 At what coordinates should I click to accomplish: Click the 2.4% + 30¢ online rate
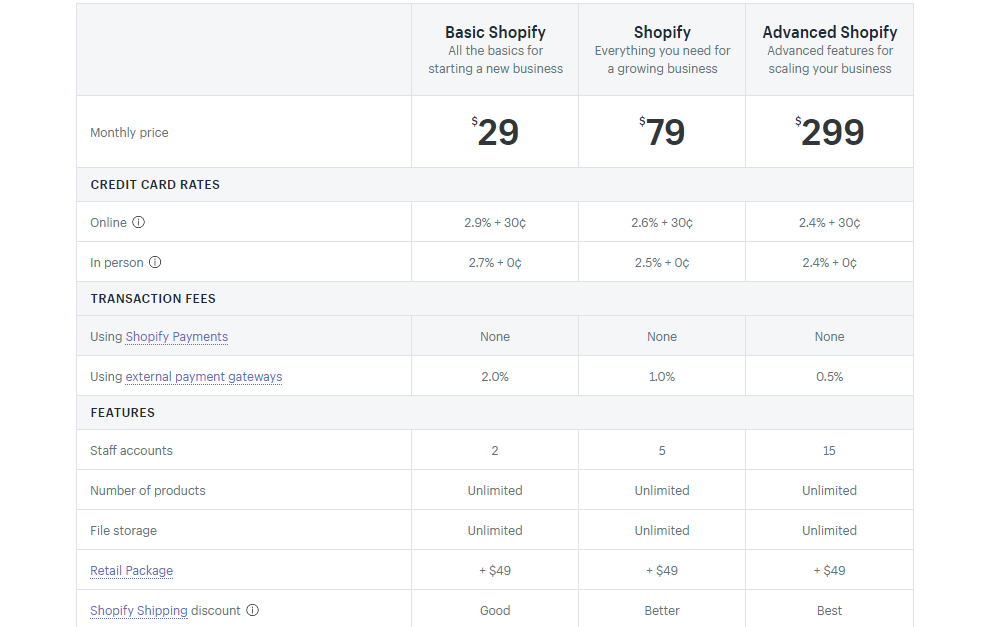pyautogui.click(x=830, y=223)
